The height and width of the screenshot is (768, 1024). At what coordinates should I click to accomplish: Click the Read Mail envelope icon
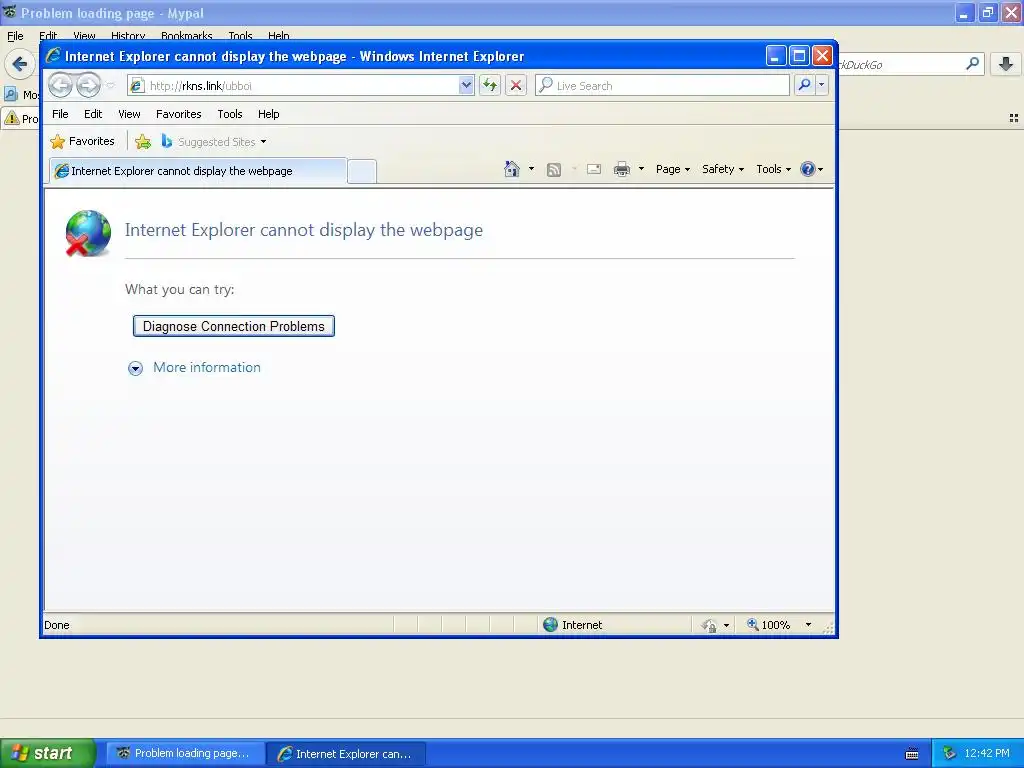pos(594,169)
